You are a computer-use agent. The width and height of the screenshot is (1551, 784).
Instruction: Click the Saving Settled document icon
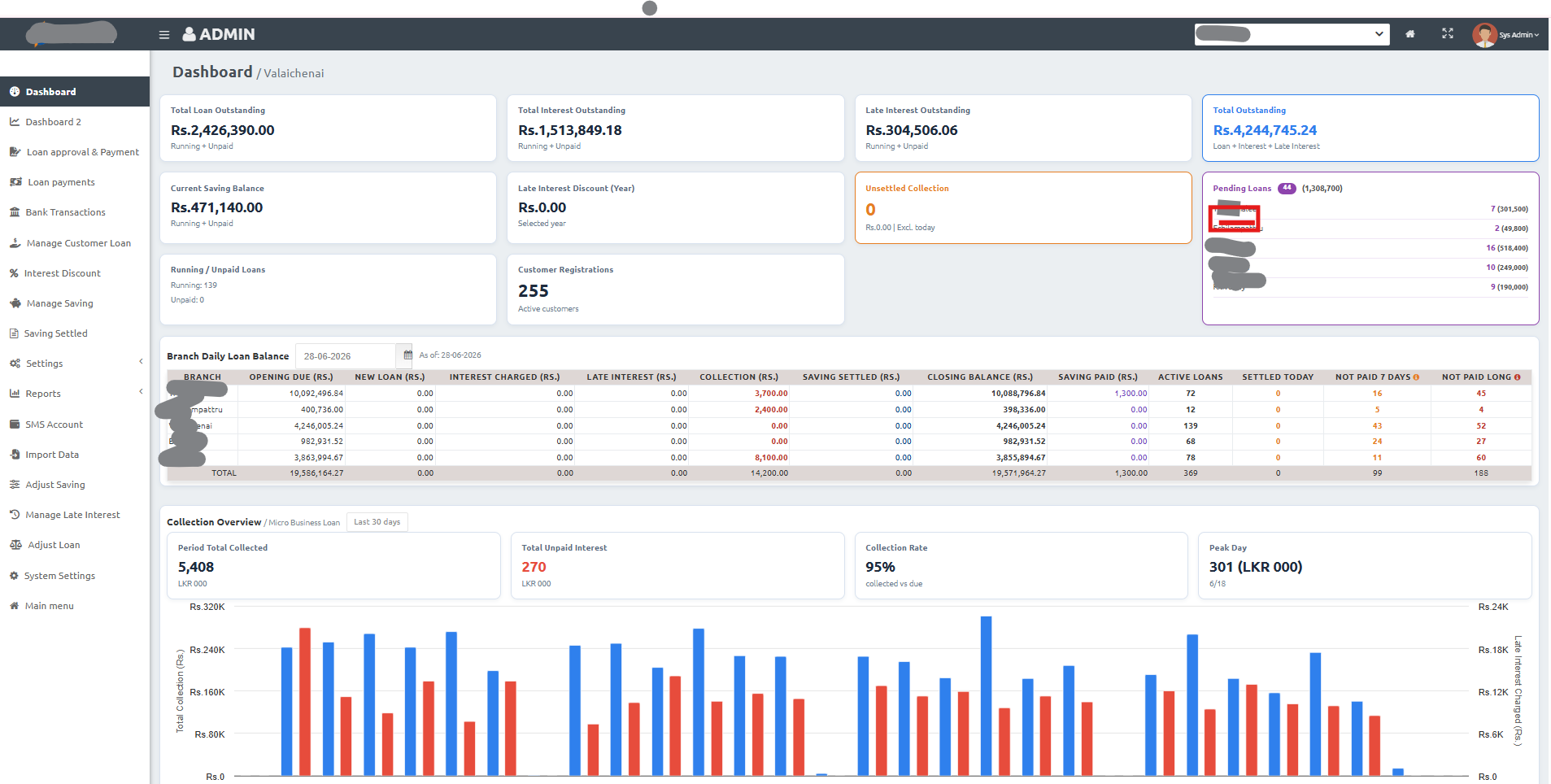point(14,333)
